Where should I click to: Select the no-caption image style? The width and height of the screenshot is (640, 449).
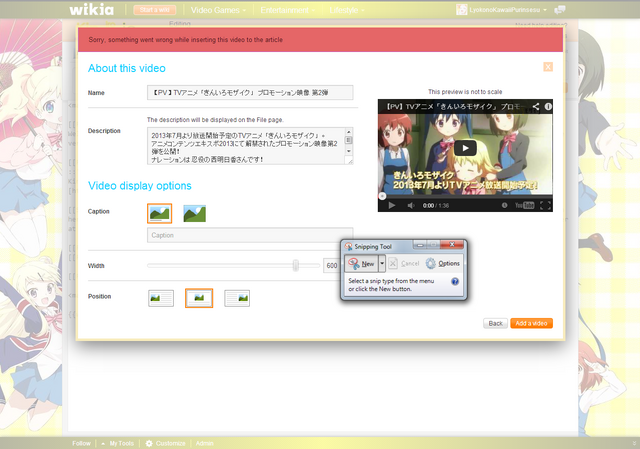point(195,213)
